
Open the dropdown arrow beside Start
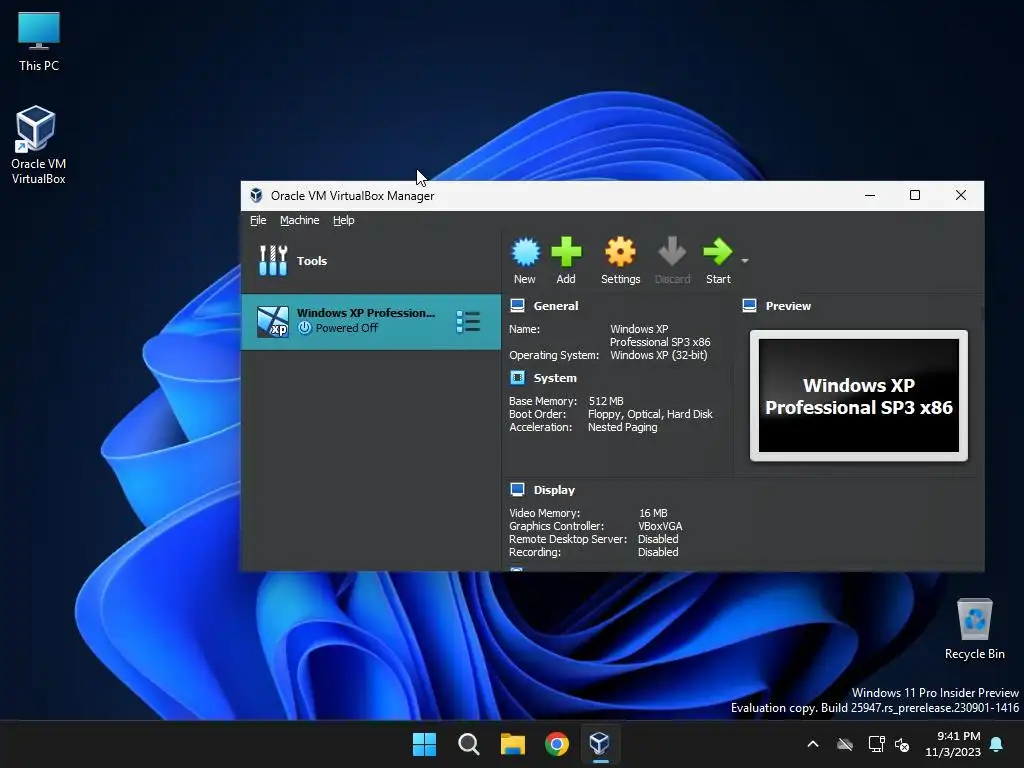[x=744, y=261]
